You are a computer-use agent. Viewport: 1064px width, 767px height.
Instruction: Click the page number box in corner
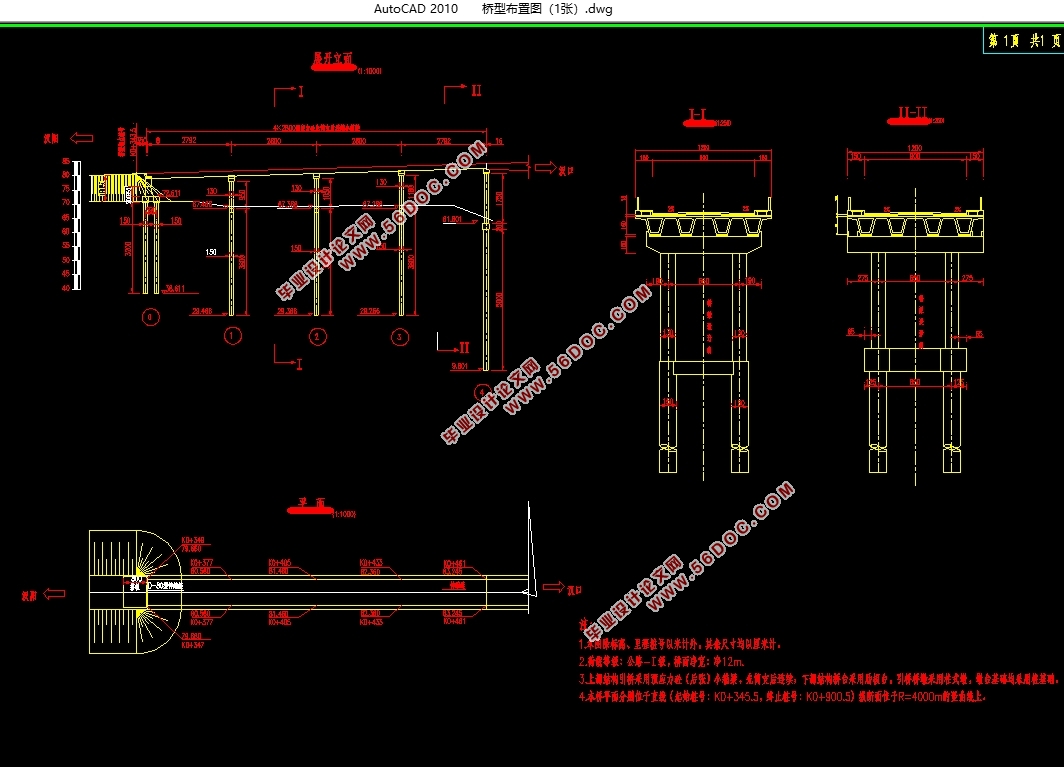pyautogui.click(x=1022, y=41)
